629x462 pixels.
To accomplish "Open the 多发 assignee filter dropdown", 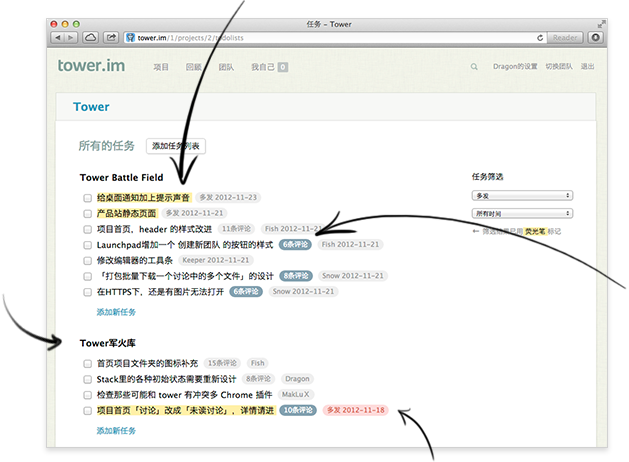I will coord(523,197).
